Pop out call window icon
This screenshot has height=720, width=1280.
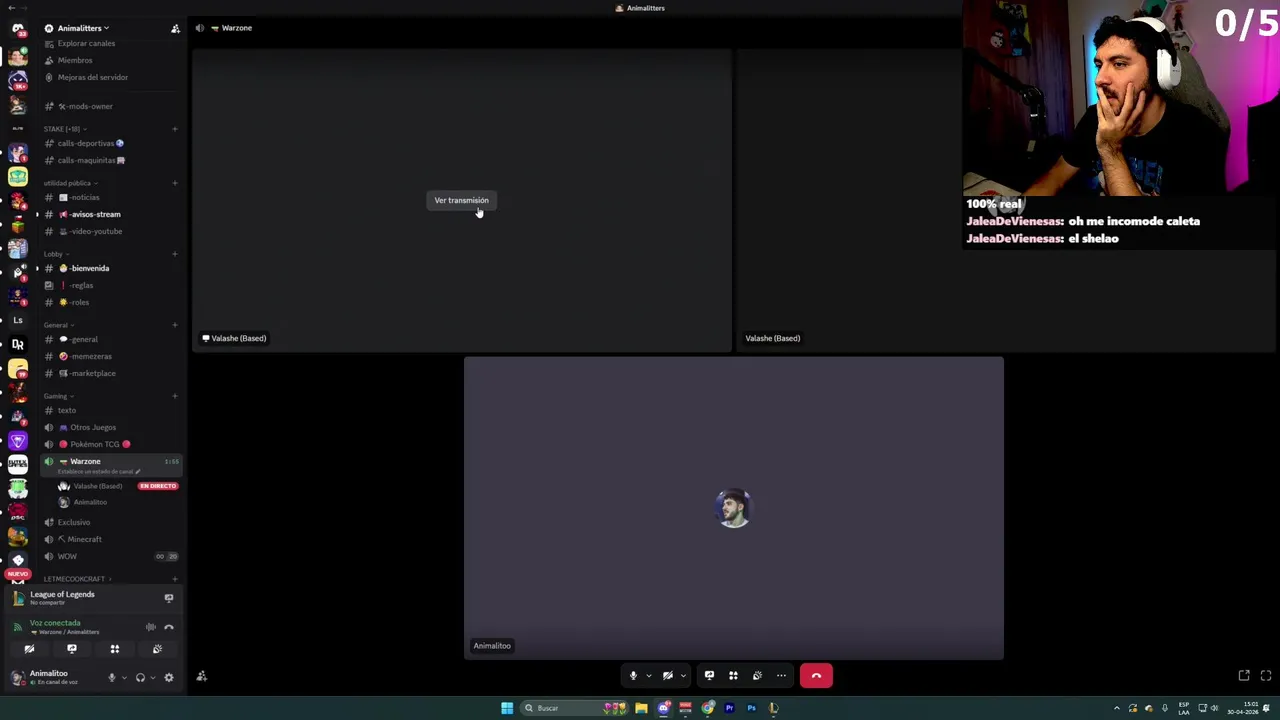pos(1244,676)
